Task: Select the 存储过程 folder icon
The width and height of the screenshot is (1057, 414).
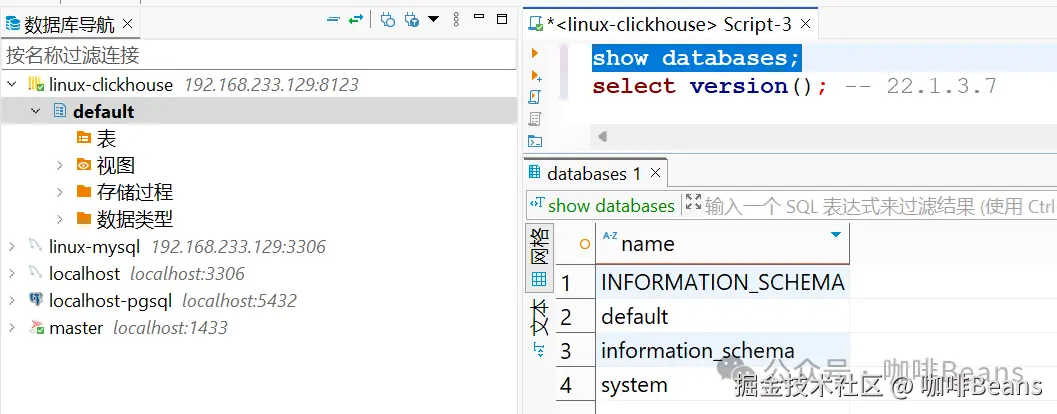Action: click(84, 191)
